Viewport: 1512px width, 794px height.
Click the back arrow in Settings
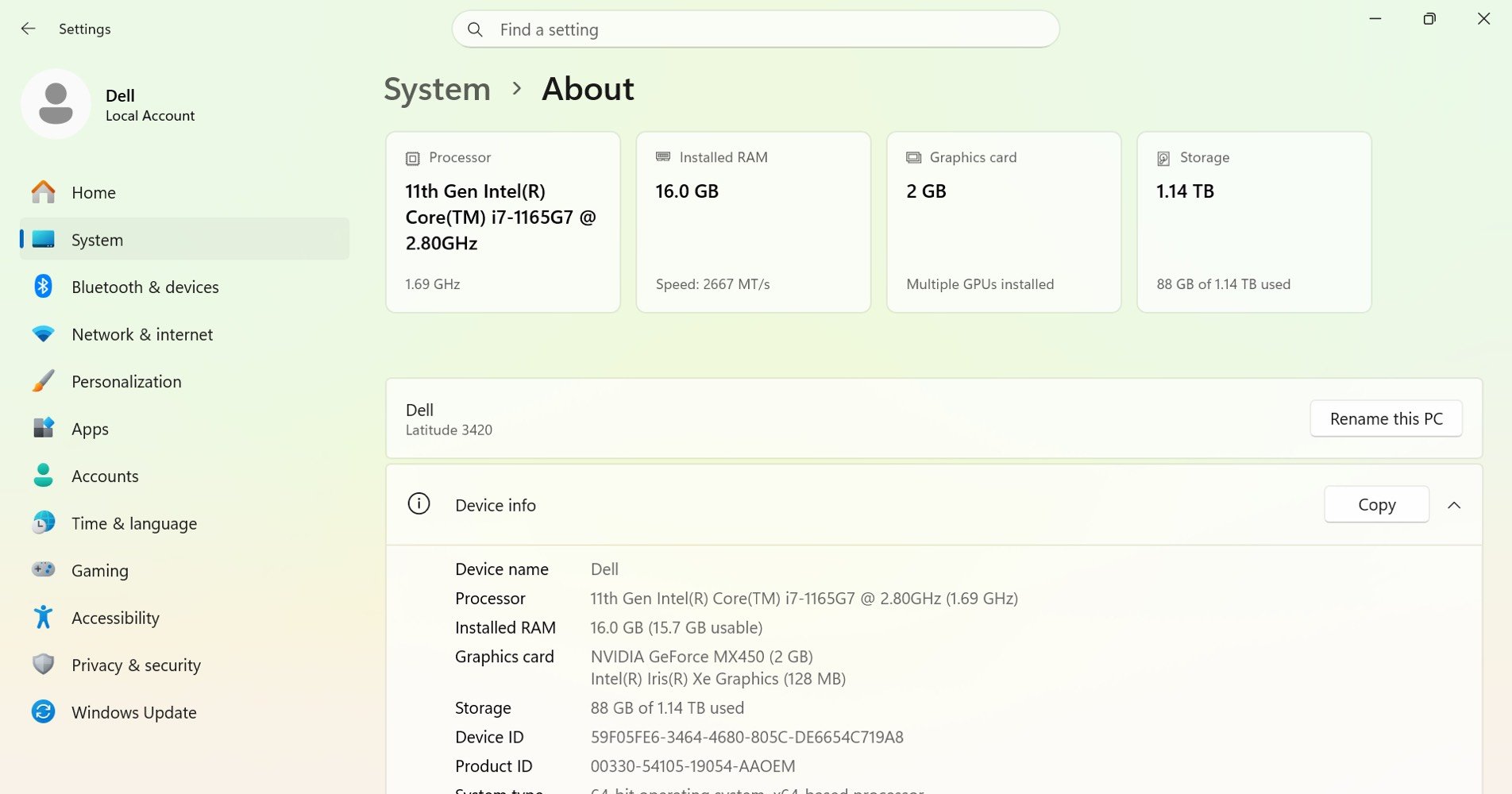coord(28,29)
